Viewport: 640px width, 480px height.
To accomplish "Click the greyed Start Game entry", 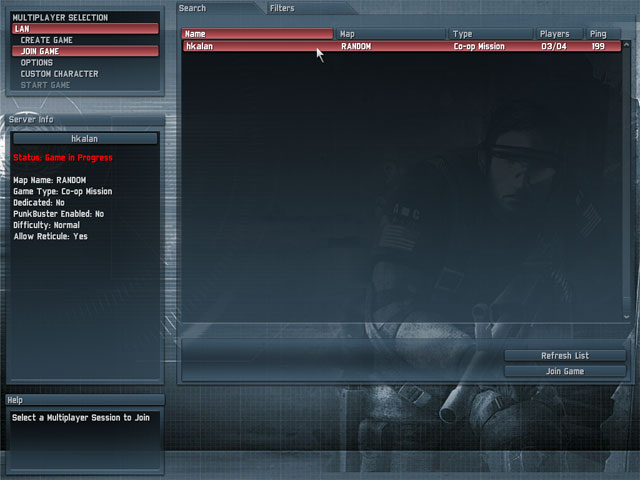I will (45, 85).
